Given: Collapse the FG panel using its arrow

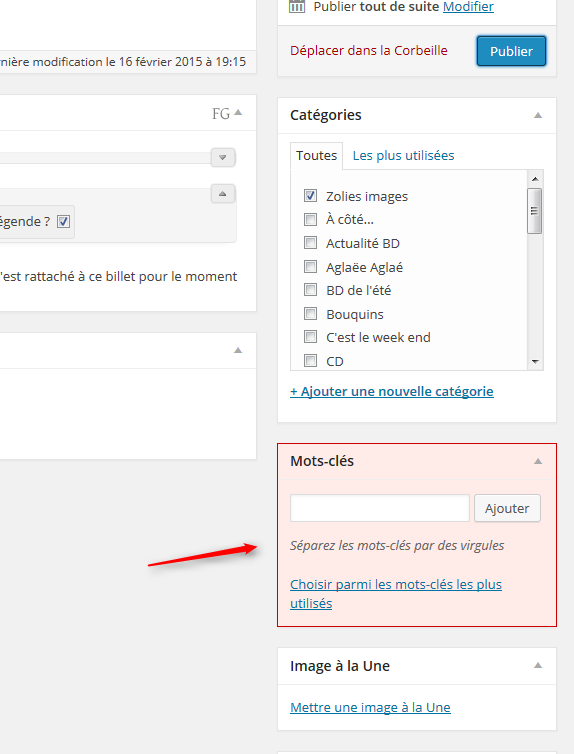Looking at the screenshot, I should point(238,113).
